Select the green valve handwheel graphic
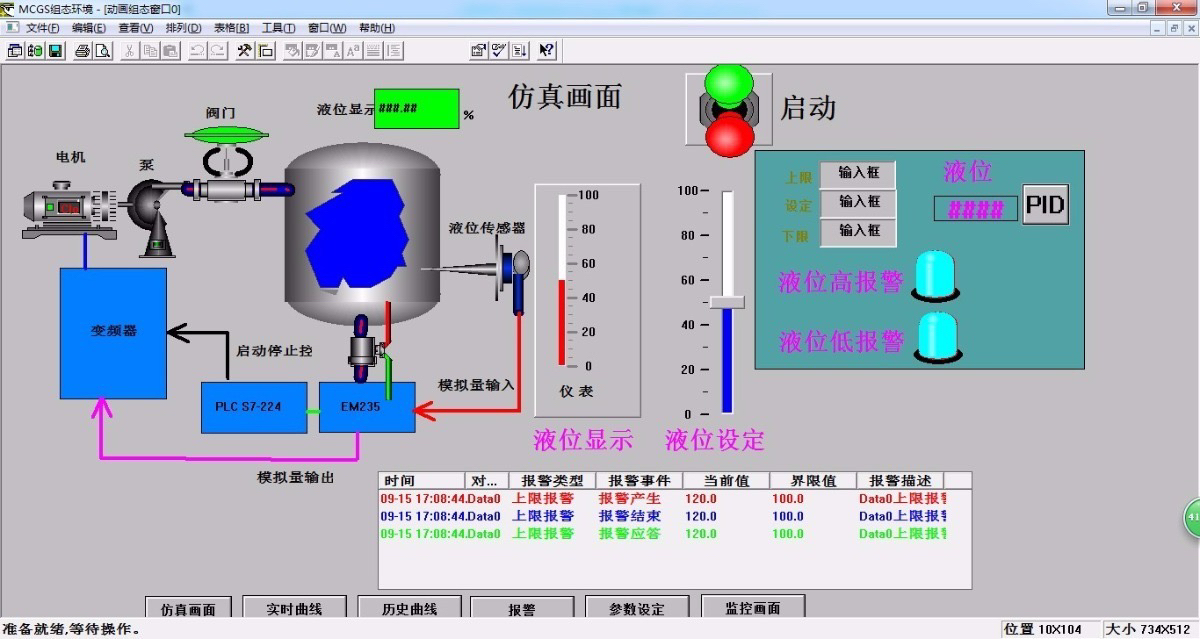 point(226,134)
